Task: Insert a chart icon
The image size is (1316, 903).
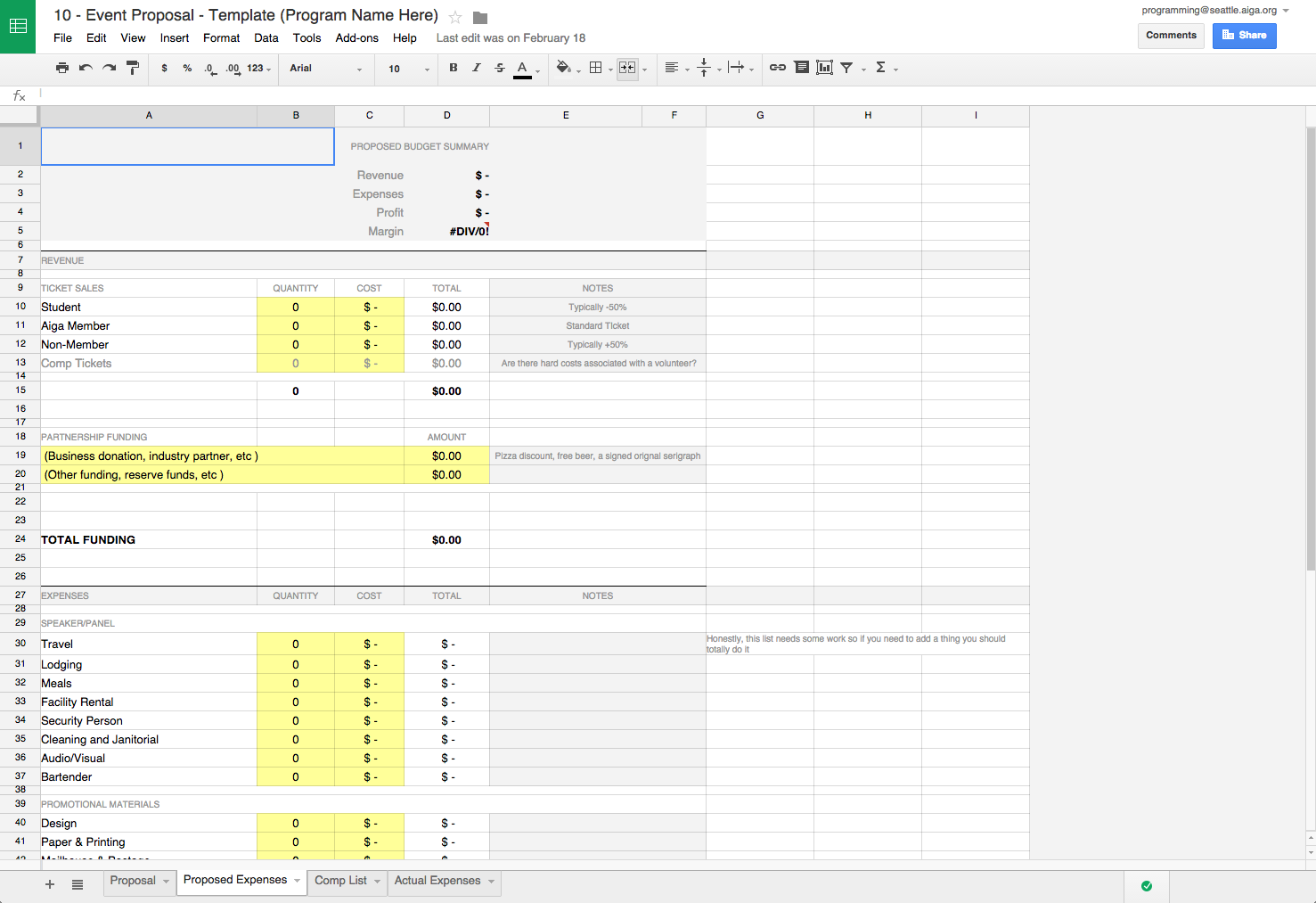Action: tap(825, 68)
